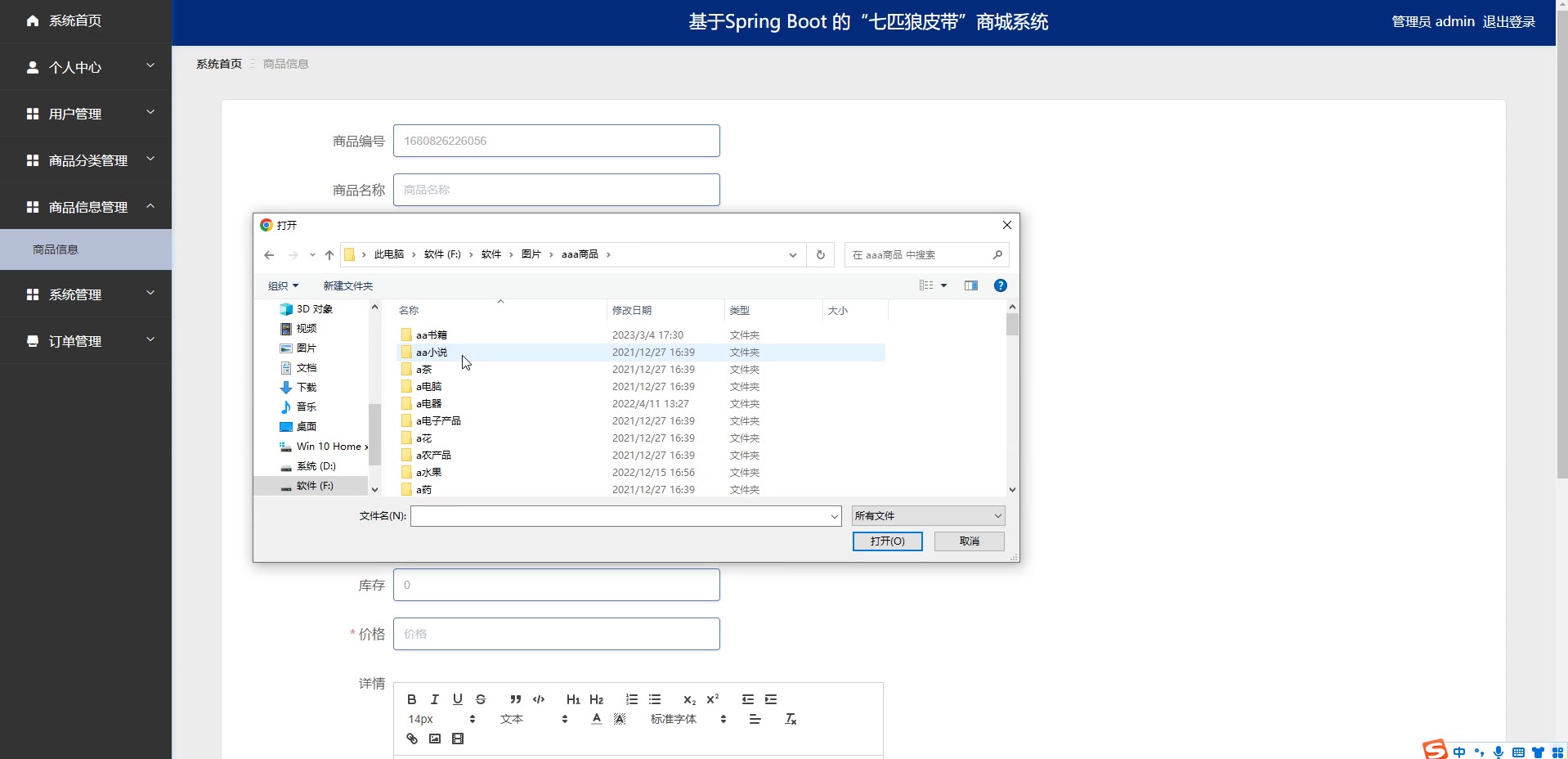Toggle the preview pane in file dialog

tap(971, 285)
